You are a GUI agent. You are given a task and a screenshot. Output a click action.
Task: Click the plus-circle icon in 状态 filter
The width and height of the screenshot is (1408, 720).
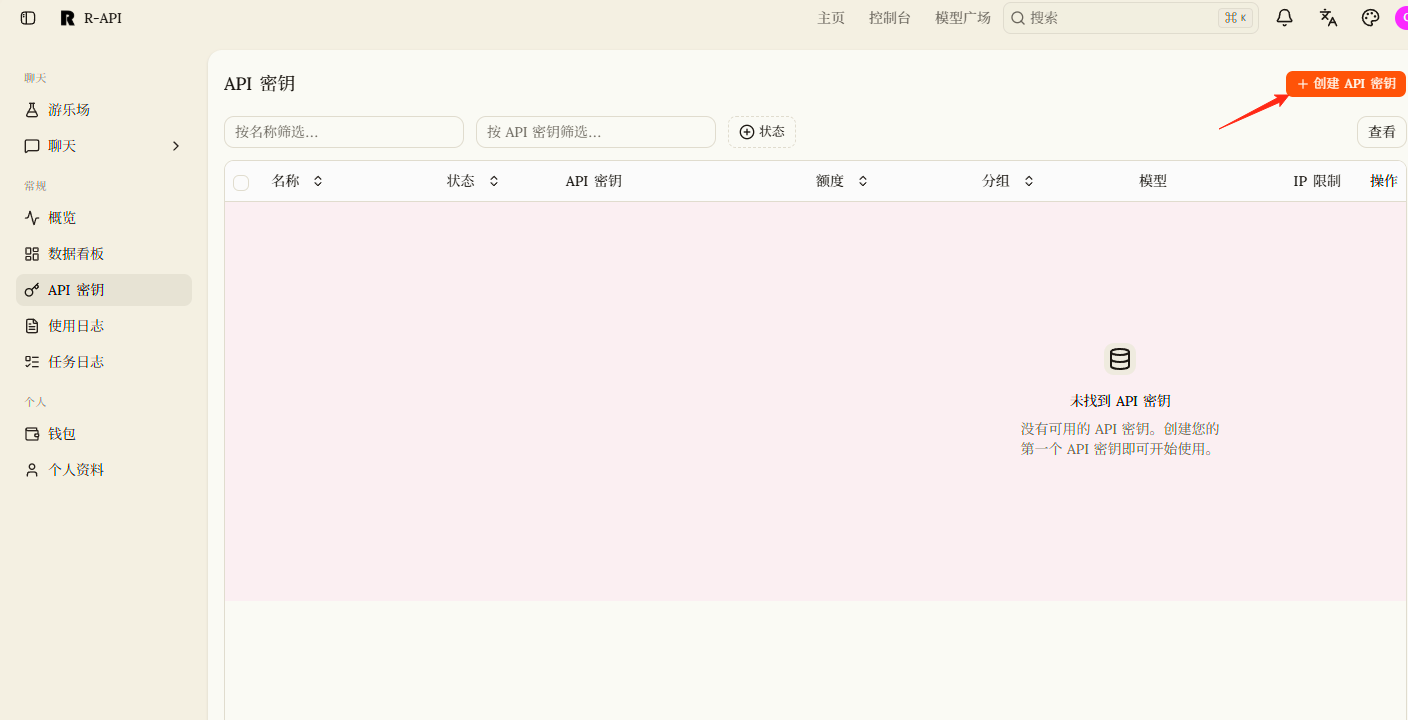click(x=747, y=132)
